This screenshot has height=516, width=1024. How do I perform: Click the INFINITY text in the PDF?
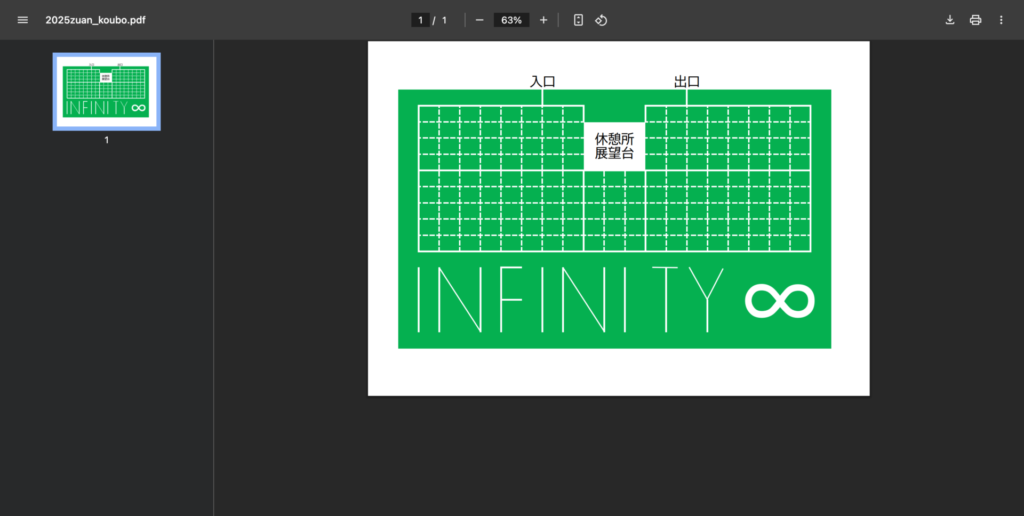point(571,300)
